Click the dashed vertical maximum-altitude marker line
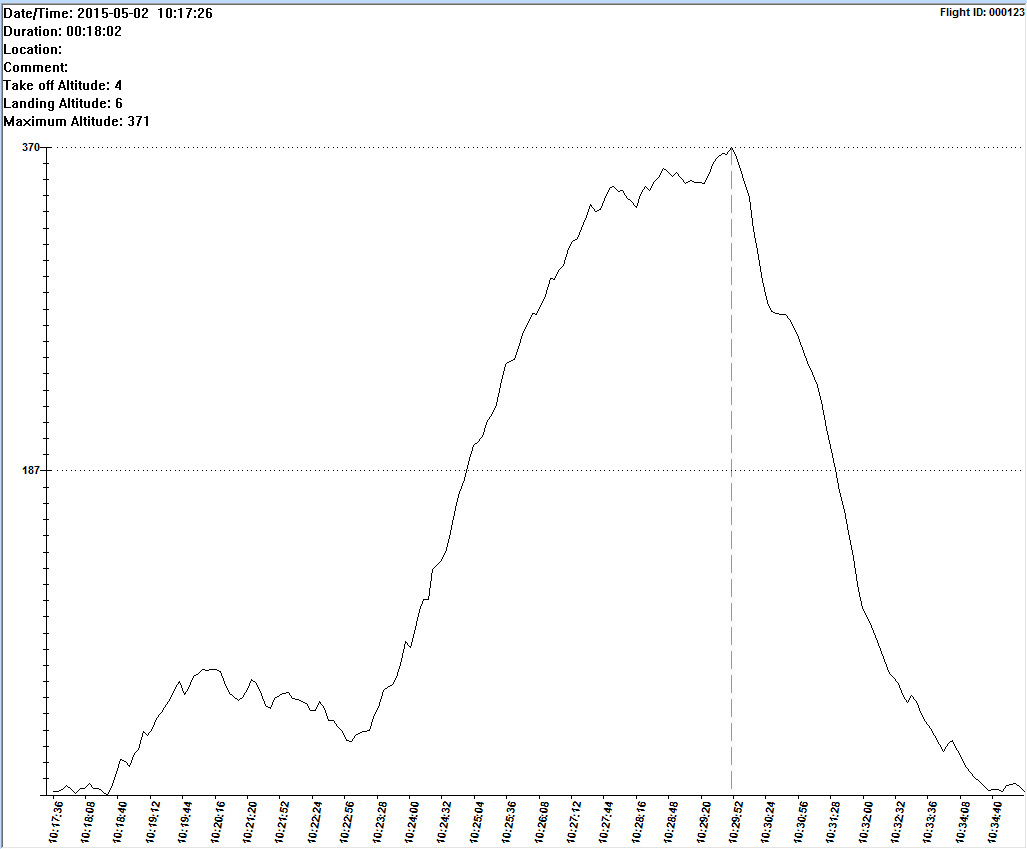 pos(732,500)
